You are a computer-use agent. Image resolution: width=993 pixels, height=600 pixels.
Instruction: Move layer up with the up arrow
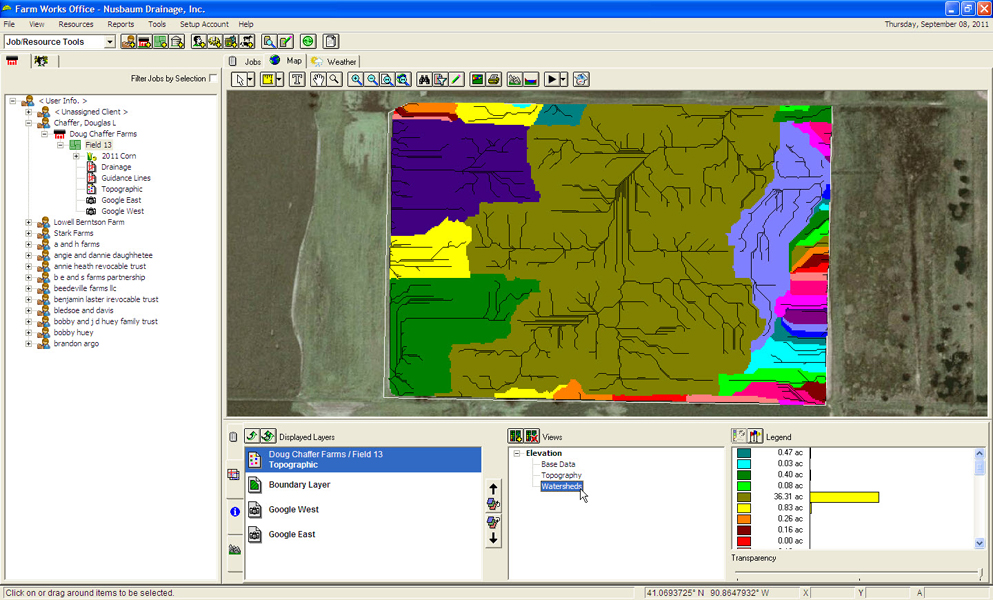pos(493,488)
